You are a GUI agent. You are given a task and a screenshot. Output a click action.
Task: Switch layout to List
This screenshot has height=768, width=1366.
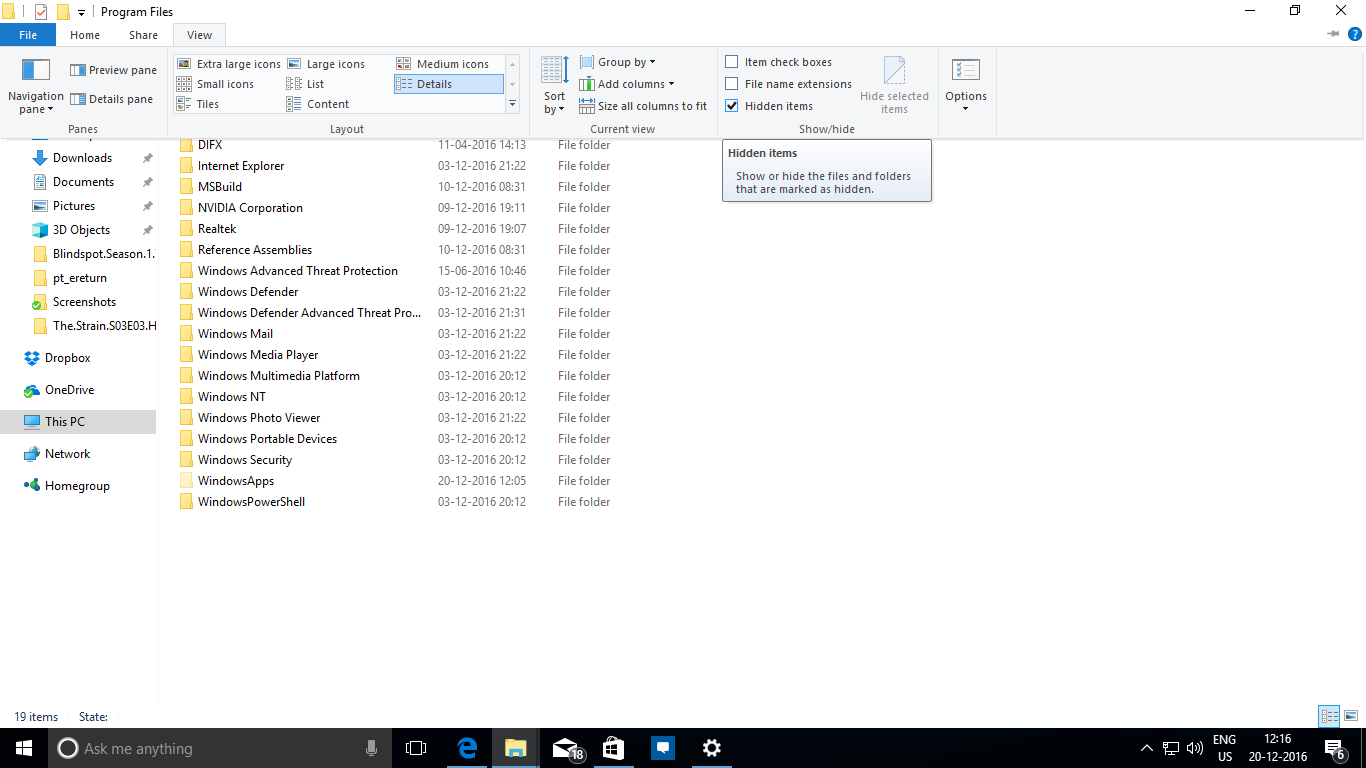[305, 84]
